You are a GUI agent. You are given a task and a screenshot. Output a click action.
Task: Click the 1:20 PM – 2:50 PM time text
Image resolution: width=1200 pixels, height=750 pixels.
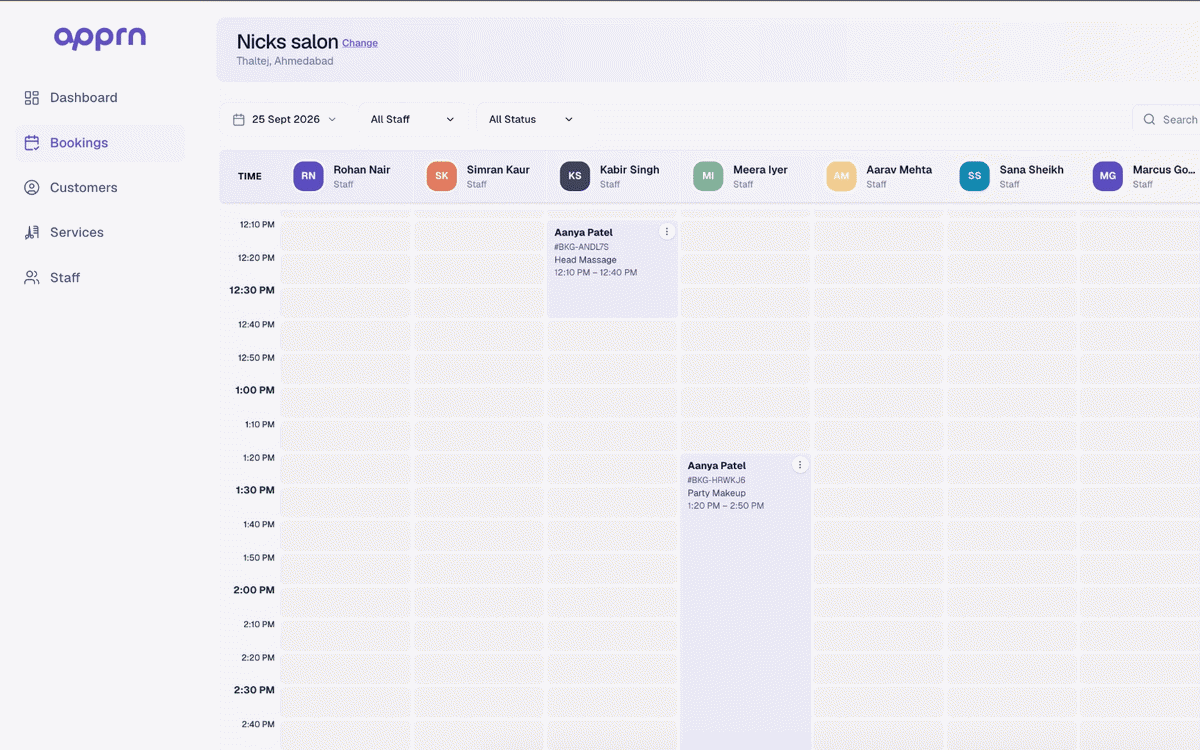[x=726, y=506]
